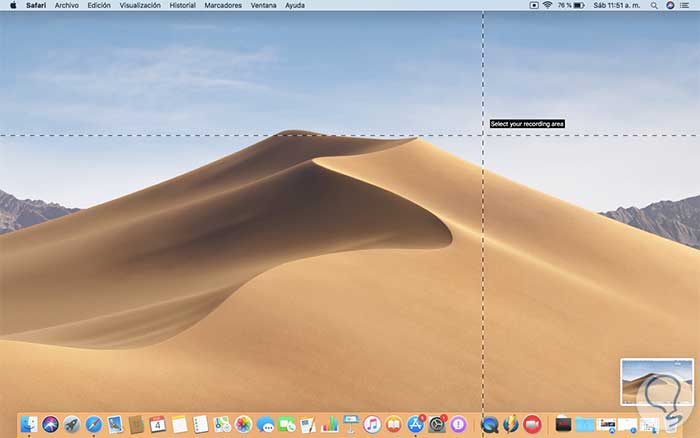Open the Wi-Fi status menu

[x=547, y=5]
